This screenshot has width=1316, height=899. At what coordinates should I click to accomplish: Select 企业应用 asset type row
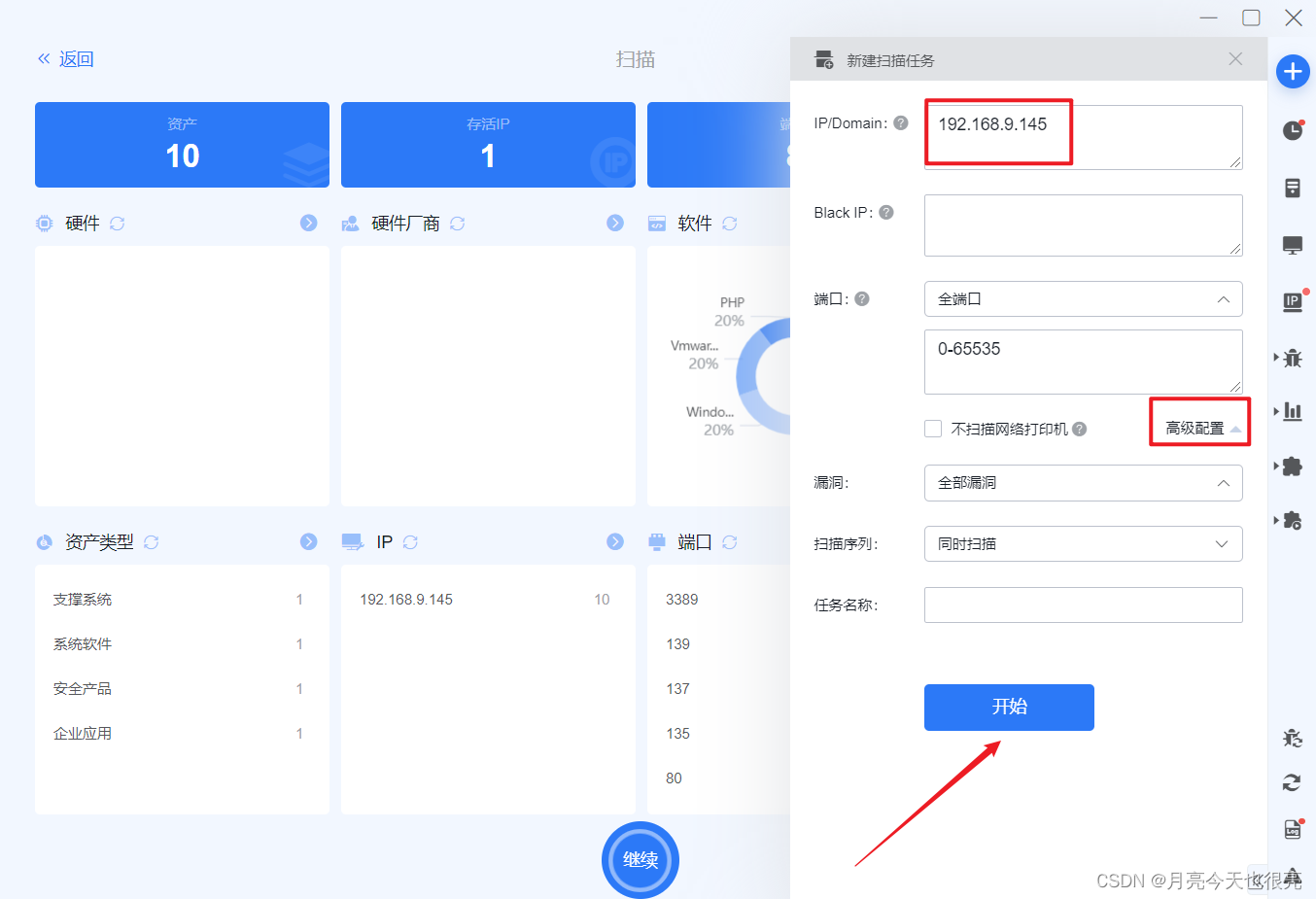click(182, 734)
